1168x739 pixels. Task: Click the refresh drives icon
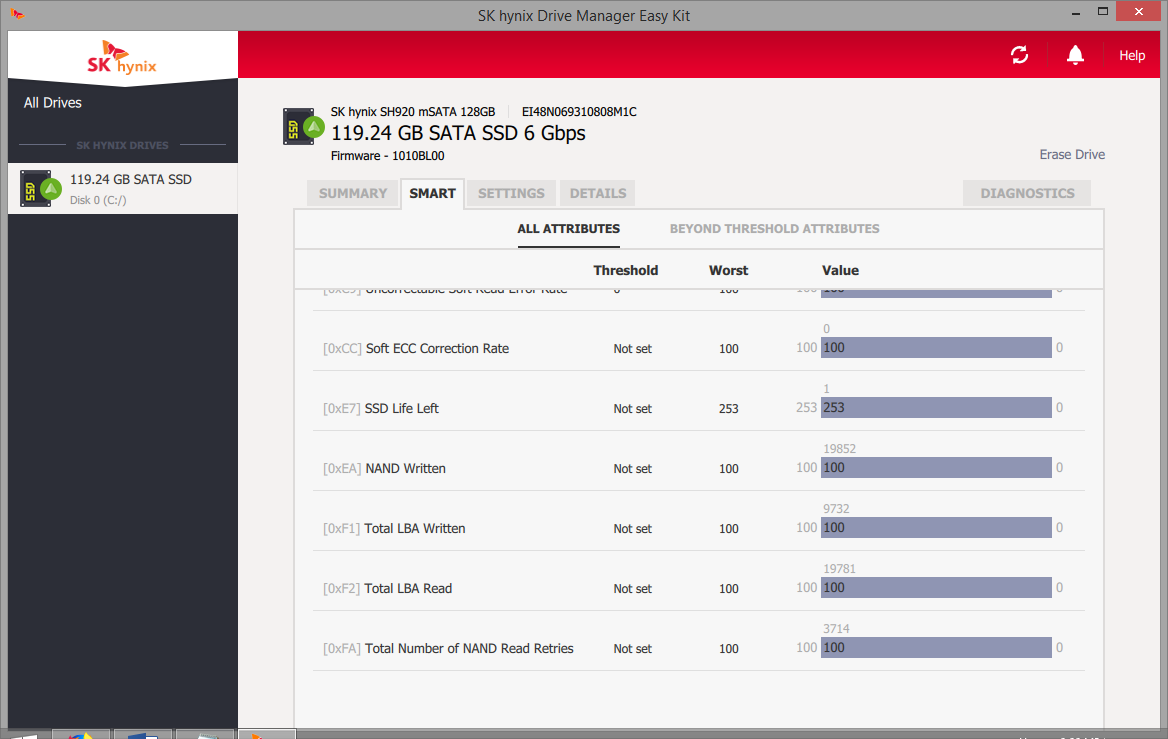pyautogui.click(x=1019, y=55)
